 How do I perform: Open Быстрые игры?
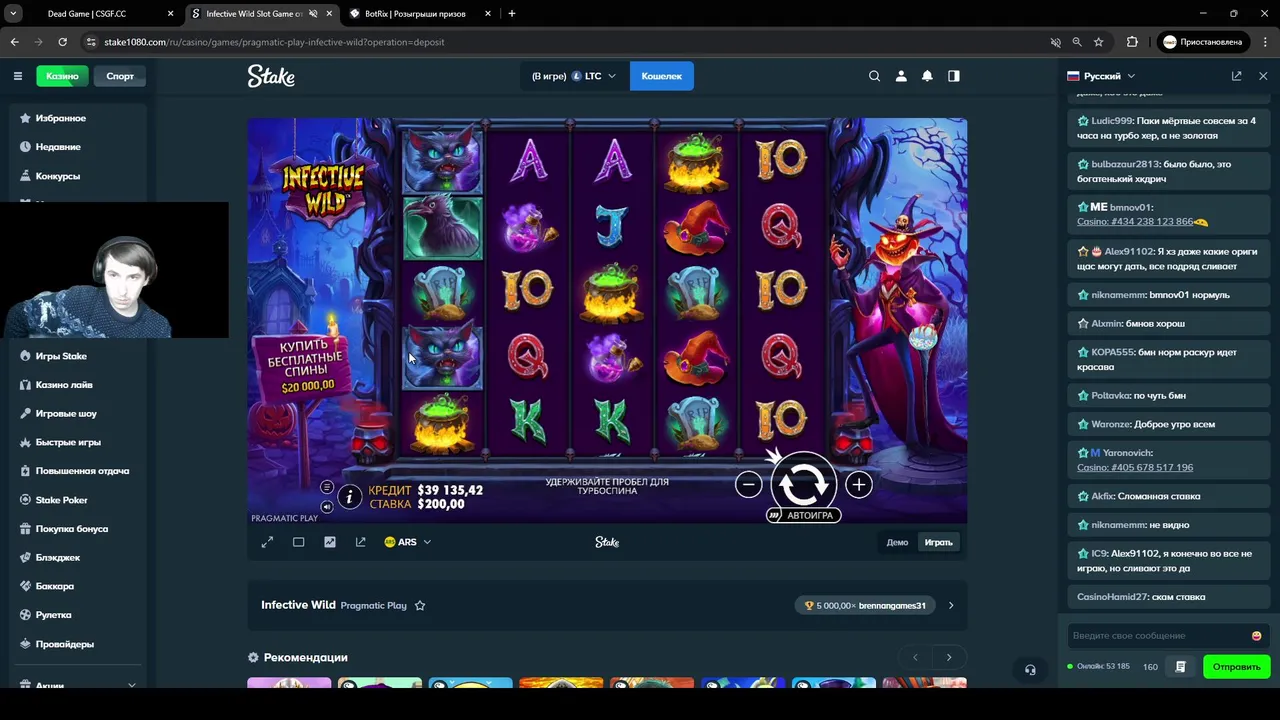coord(68,442)
